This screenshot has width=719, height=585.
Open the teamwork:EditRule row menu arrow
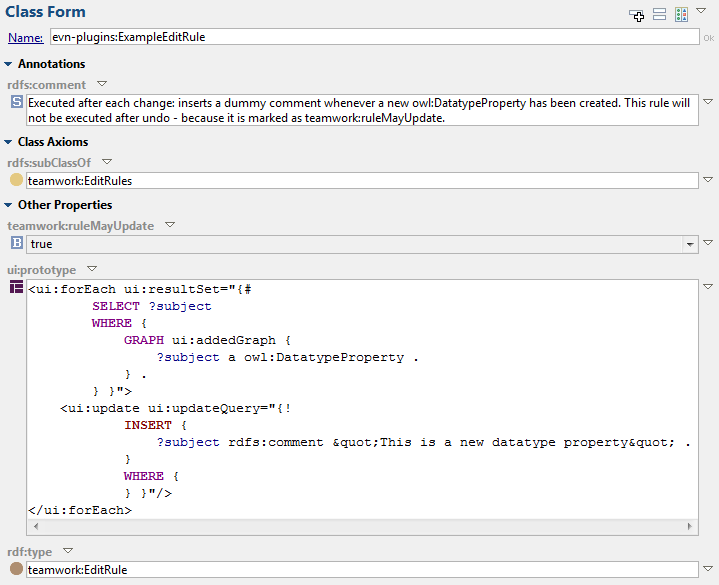708,568
